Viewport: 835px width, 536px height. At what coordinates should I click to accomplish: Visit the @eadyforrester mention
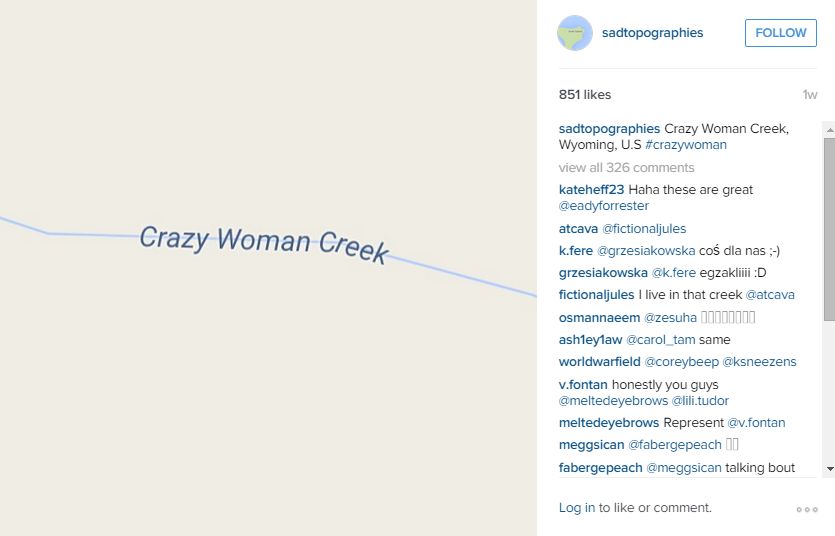click(x=604, y=206)
